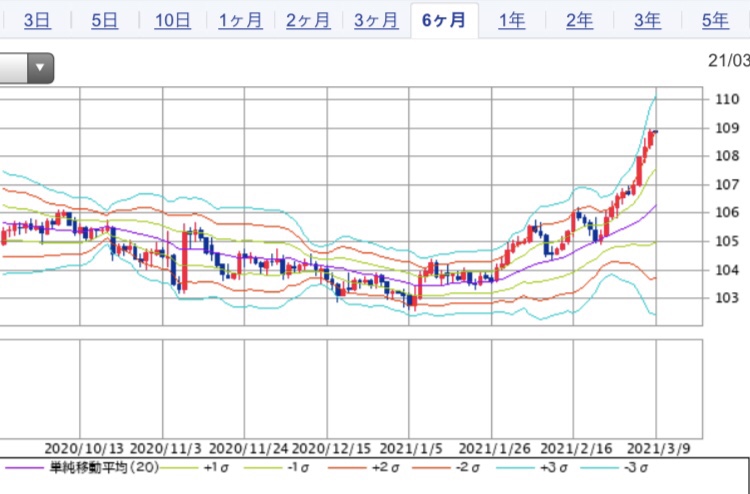Select the 10日 period tab
Screen dimensions: 750x494
(x=172, y=21)
